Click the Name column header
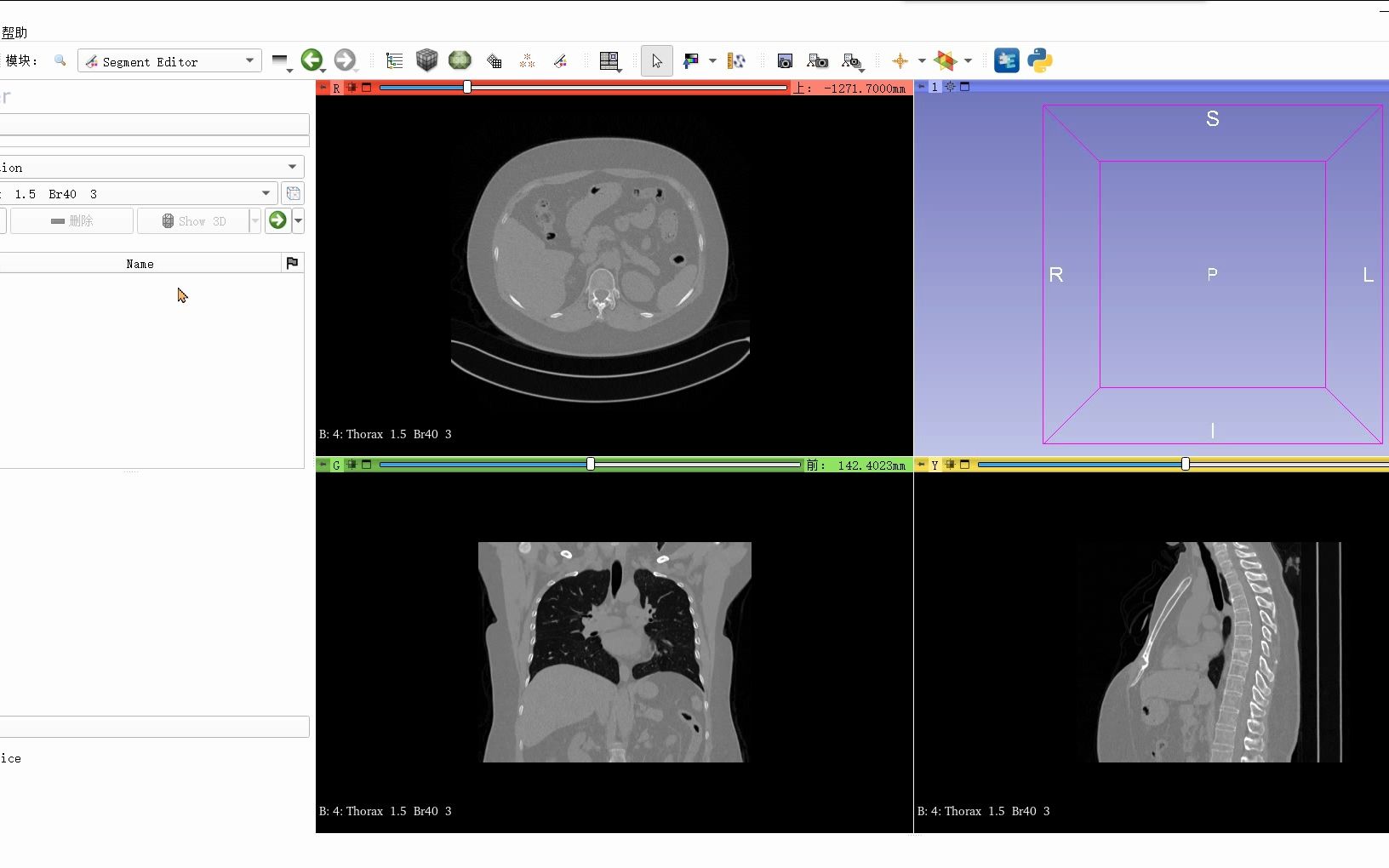This screenshot has width=1389, height=868. coord(140,264)
